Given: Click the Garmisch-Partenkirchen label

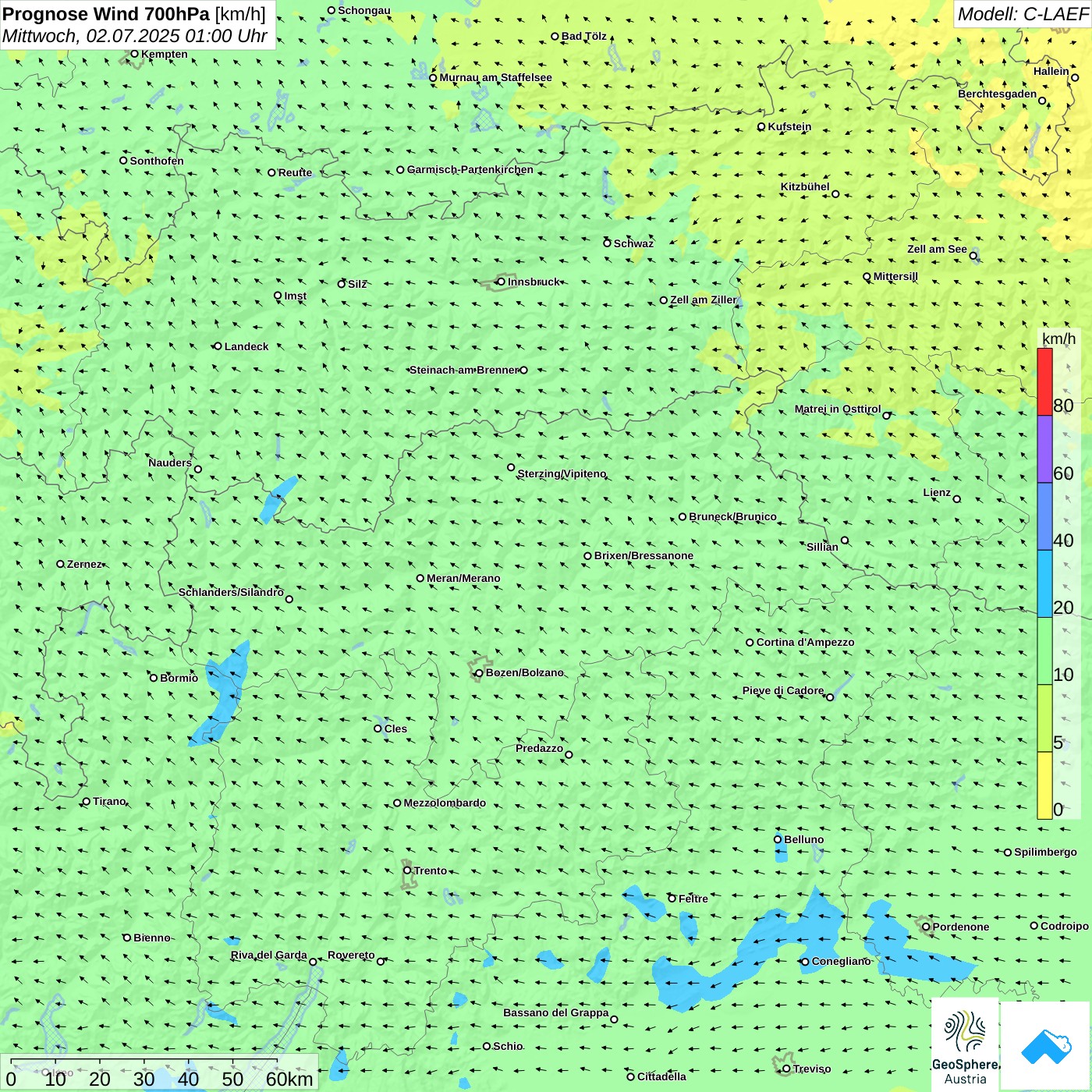Looking at the screenshot, I should point(470,169).
